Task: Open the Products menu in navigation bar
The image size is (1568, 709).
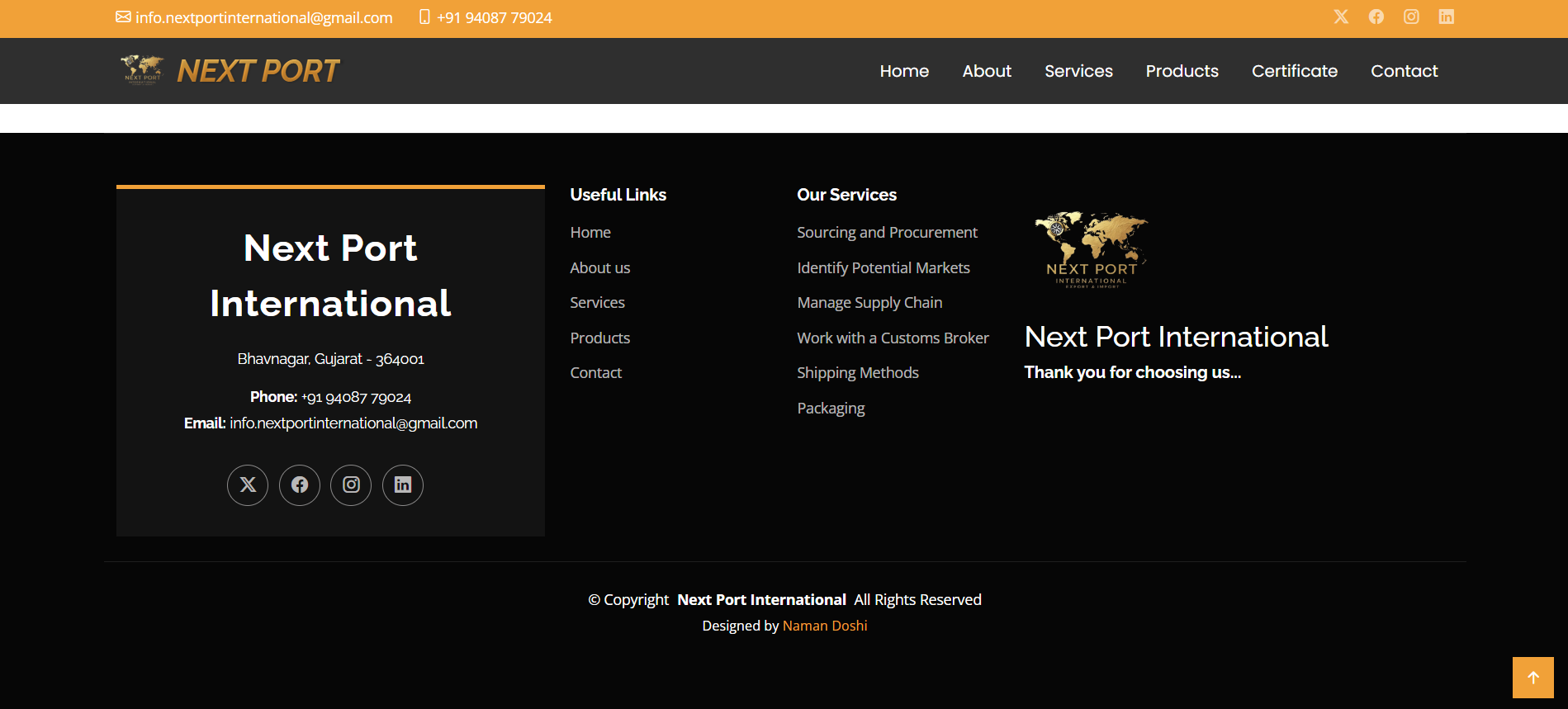Action: tap(1182, 71)
